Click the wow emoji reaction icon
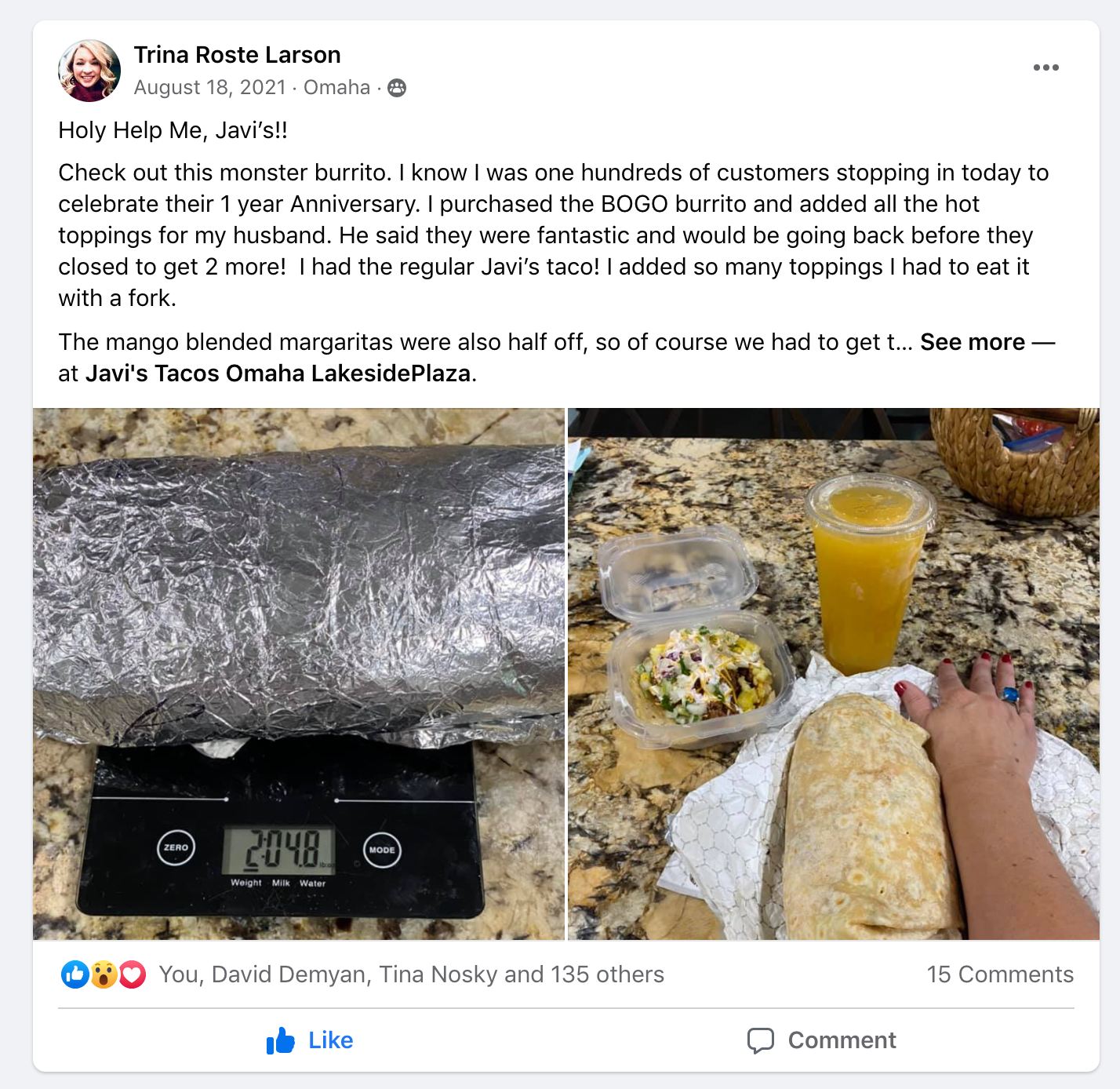This screenshot has height=1089, width=1120. point(104,974)
